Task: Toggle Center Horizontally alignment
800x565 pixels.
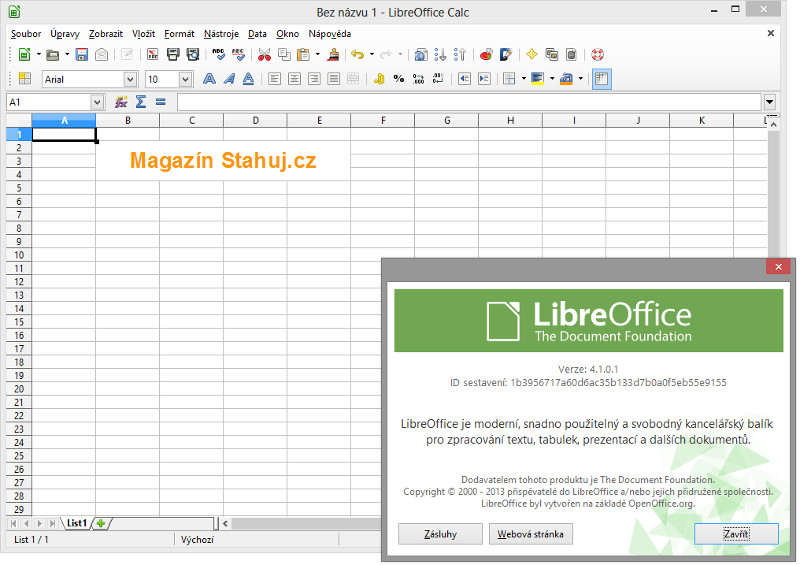Action: [x=294, y=79]
